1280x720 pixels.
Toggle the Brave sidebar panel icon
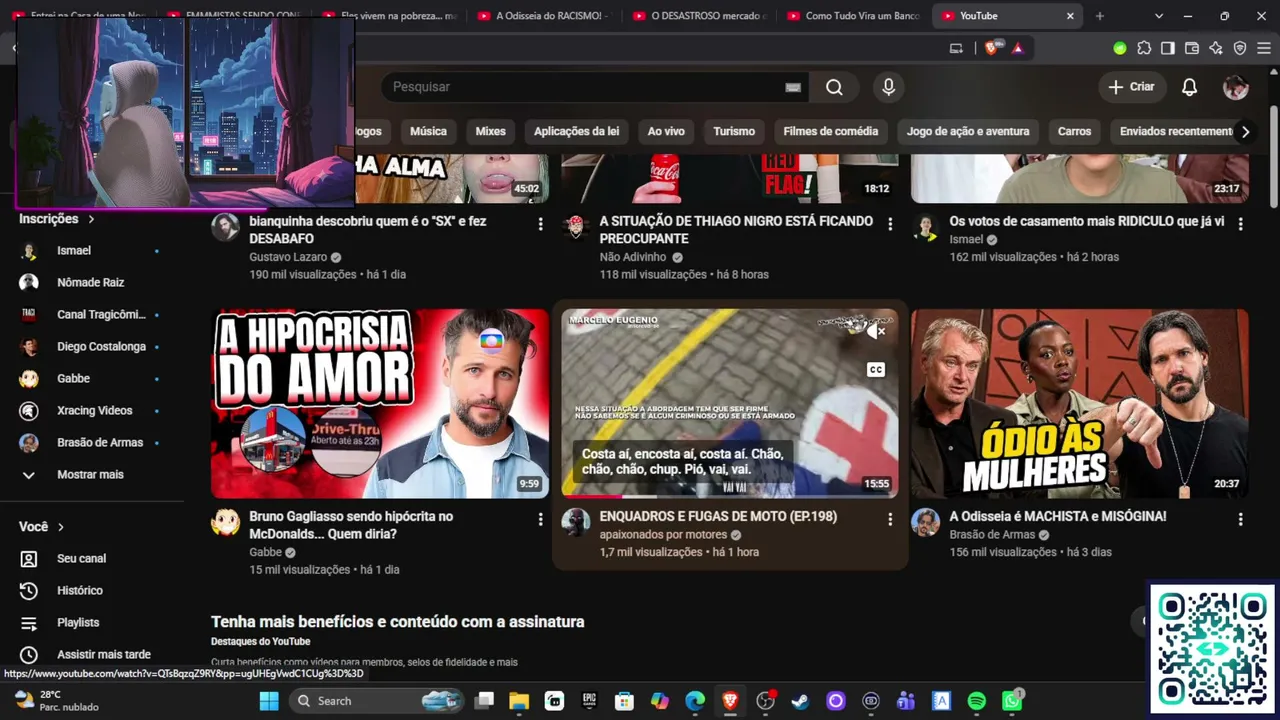coord(1167,48)
